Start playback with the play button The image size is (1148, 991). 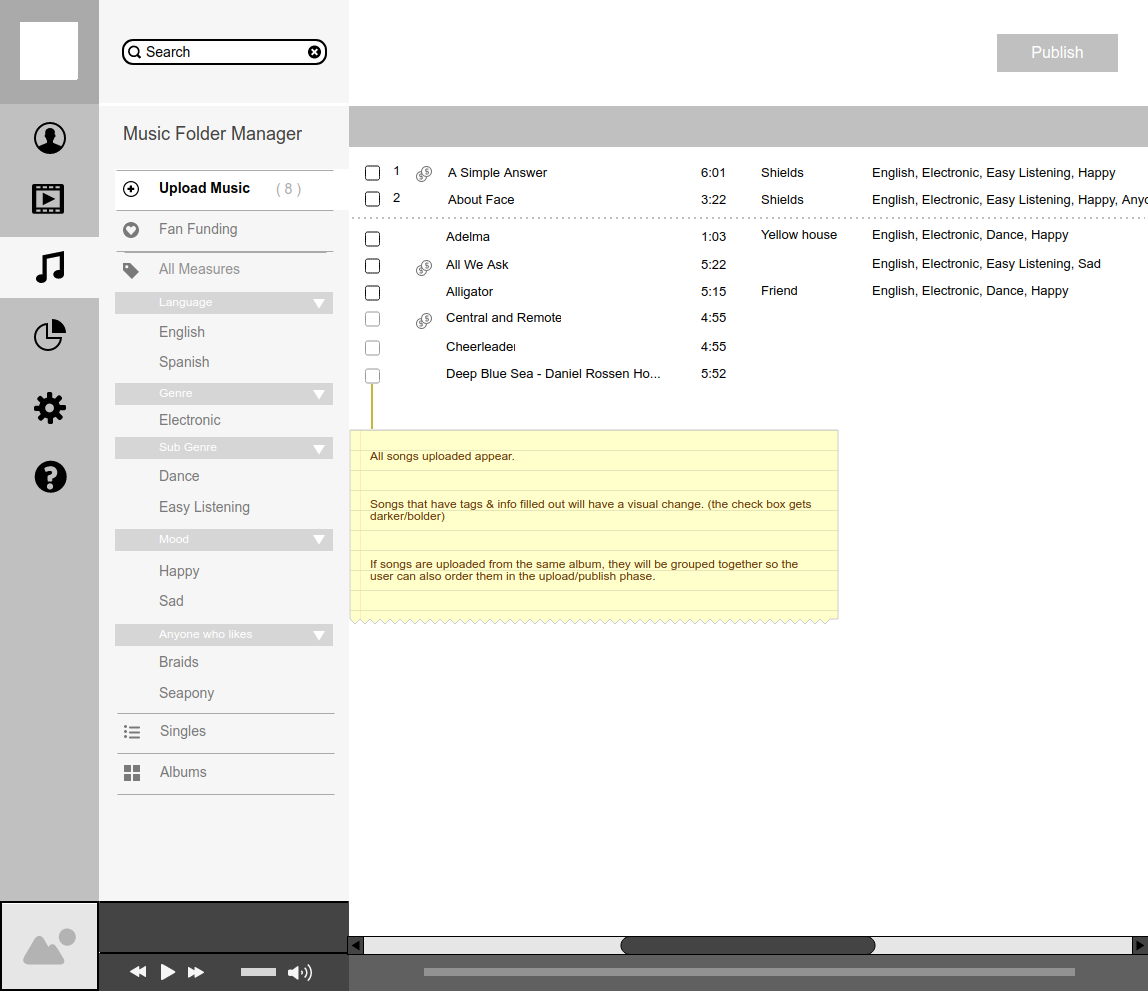[x=167, y=971]
